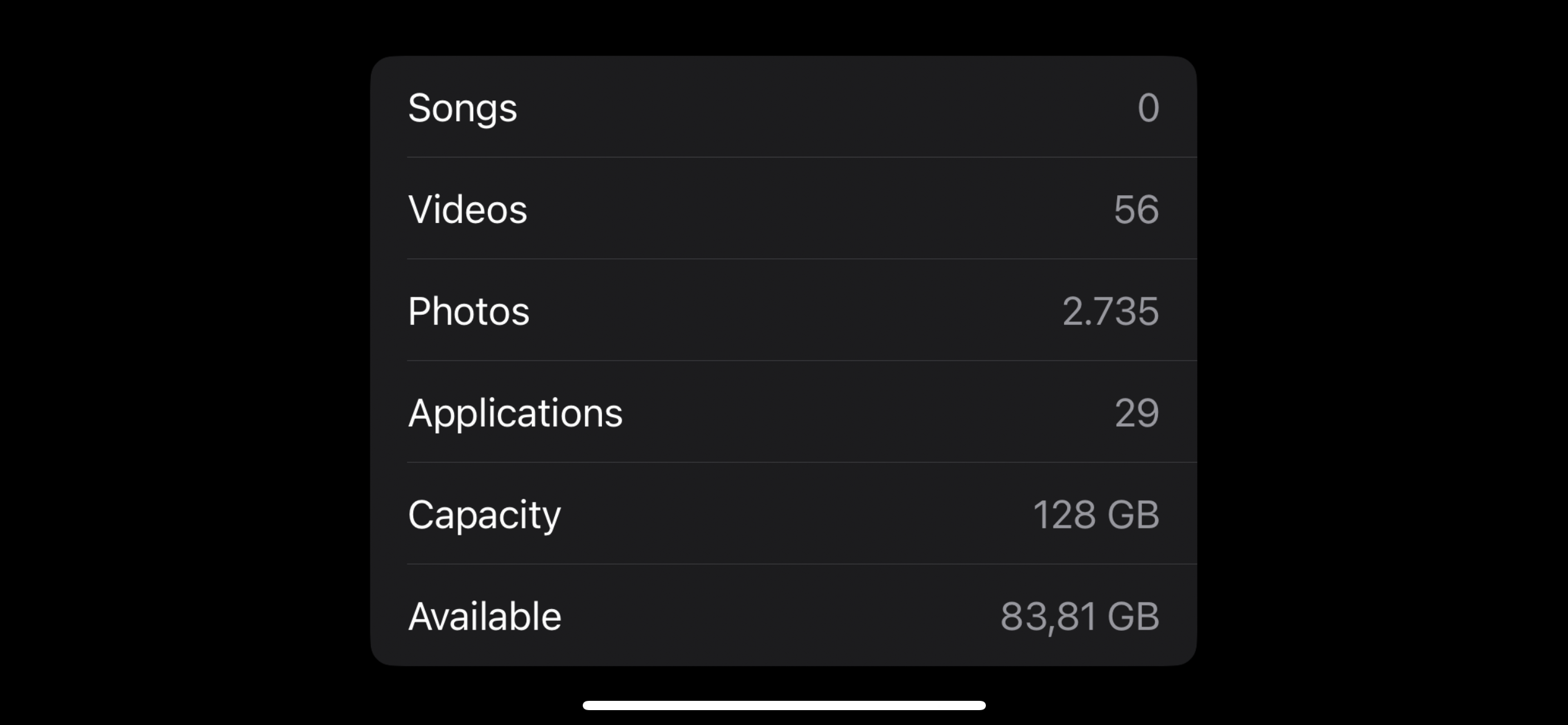The width and height of the screenshot is (1568, 725).
Task: Select the 83,81 GB available value
Action: click(1079, 617)
